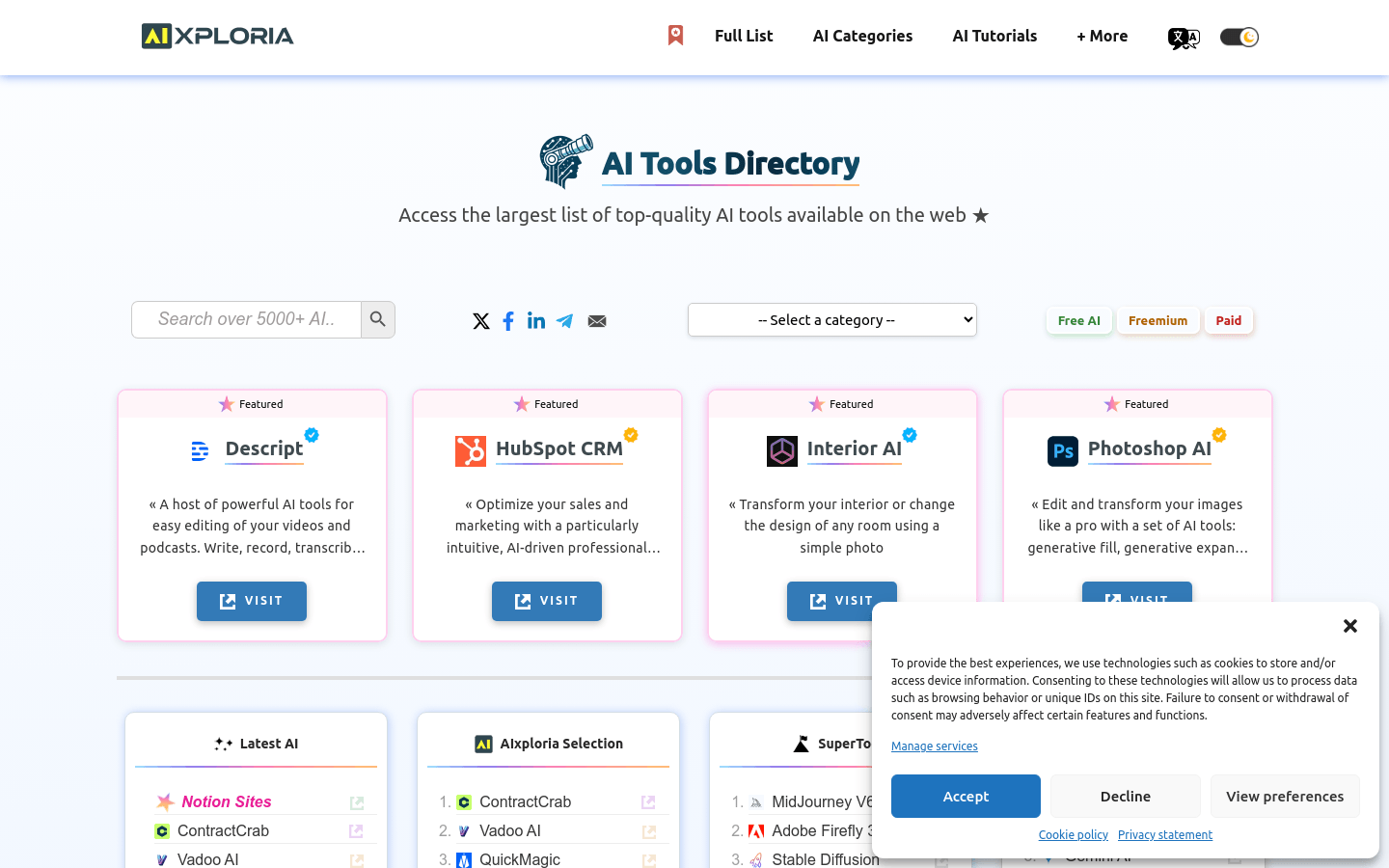Open the Select a category dropdown
This screenshot has width=1389, height=868.
pyautogui.click(x=832, y=320)
